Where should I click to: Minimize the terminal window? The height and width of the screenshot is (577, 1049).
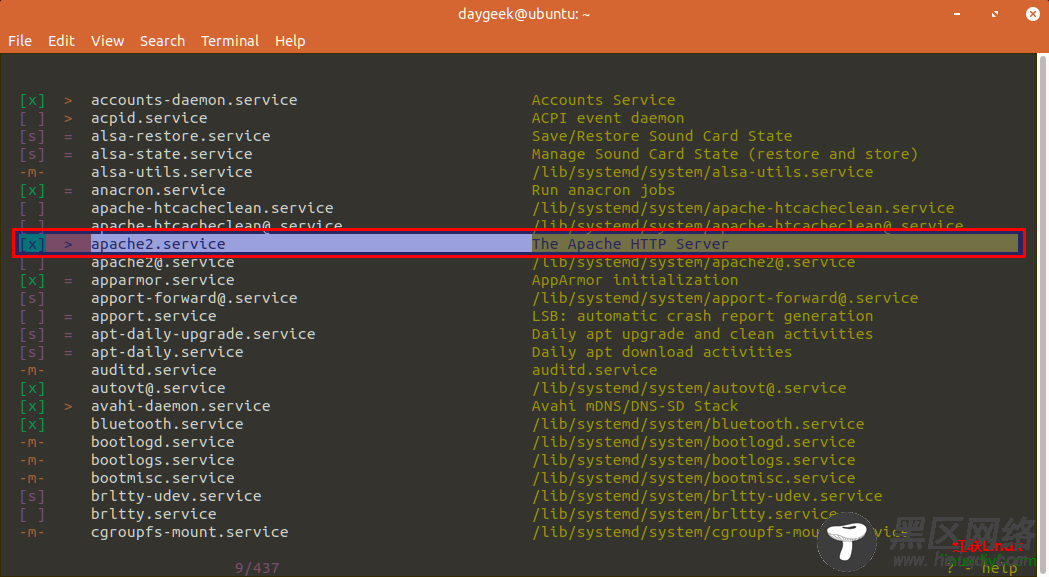[957, 14]
